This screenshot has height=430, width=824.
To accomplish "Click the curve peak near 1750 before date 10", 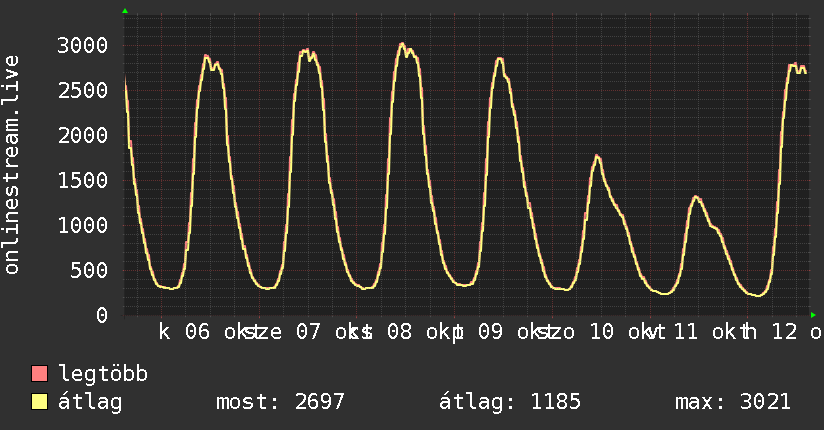I will (597, 156).
